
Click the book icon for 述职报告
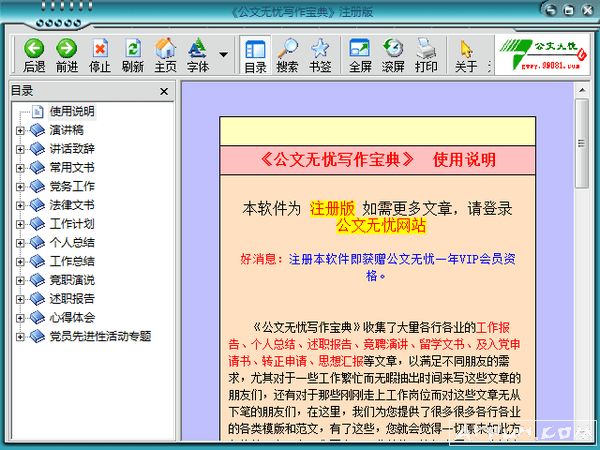coord(37,299)
